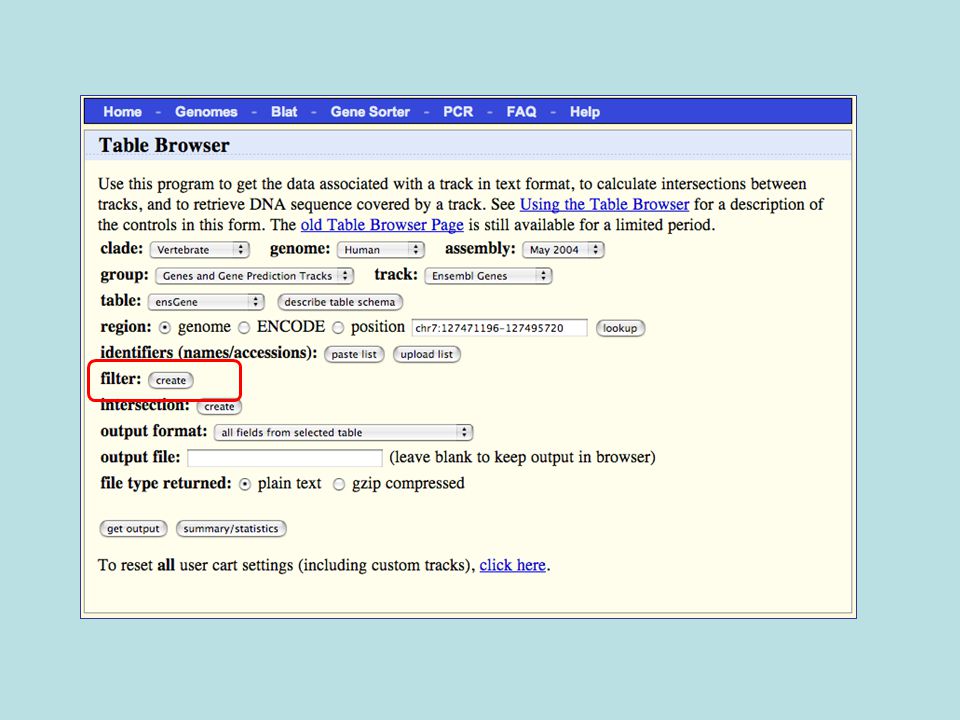Click the paste list identifiers button
960x720 pixels.
[354, 354]
